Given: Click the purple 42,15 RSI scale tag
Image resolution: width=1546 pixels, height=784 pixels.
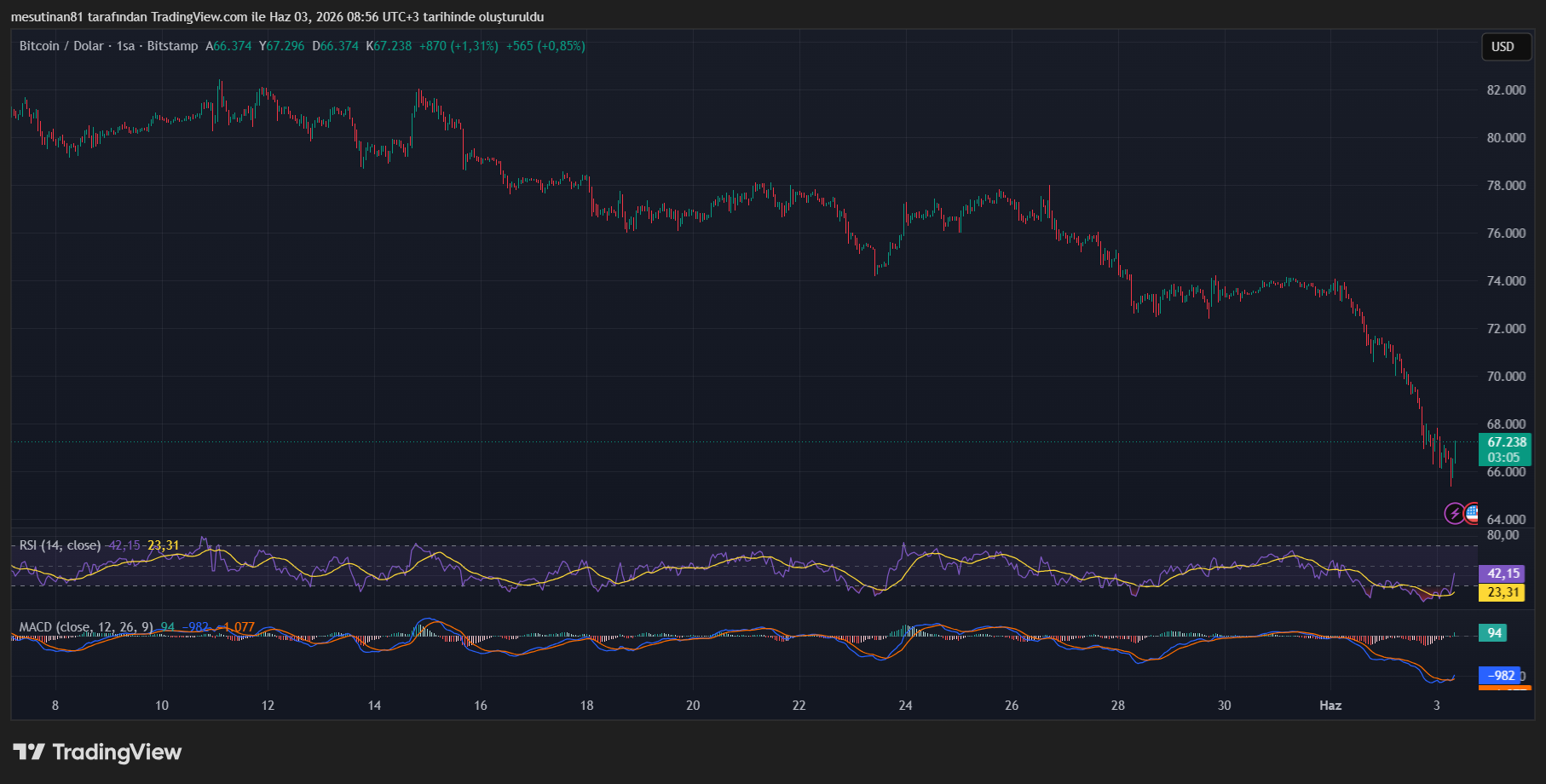Looking at the screenshot, I should pyautogui.click(x=1503, y=574).
